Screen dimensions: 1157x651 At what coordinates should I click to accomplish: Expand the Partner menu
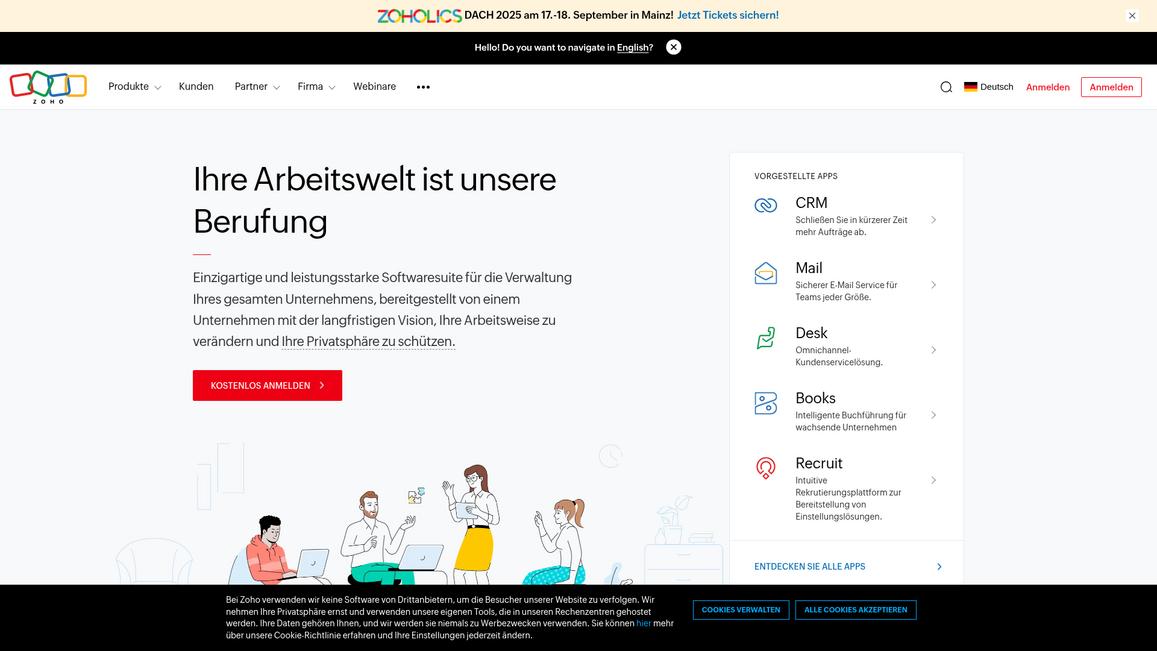pos(257,86)
